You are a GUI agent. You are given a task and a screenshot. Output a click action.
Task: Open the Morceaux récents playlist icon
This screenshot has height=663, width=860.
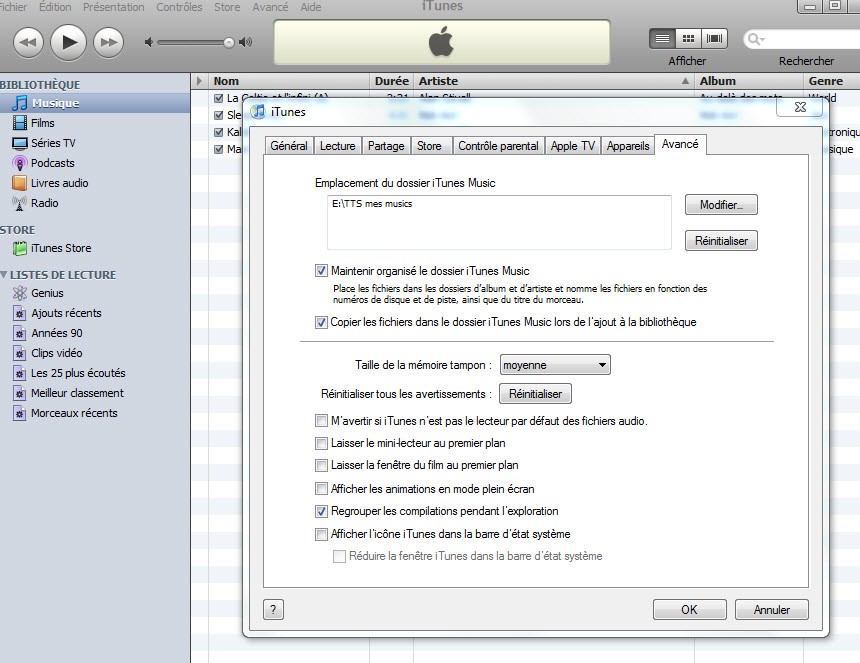20,413
